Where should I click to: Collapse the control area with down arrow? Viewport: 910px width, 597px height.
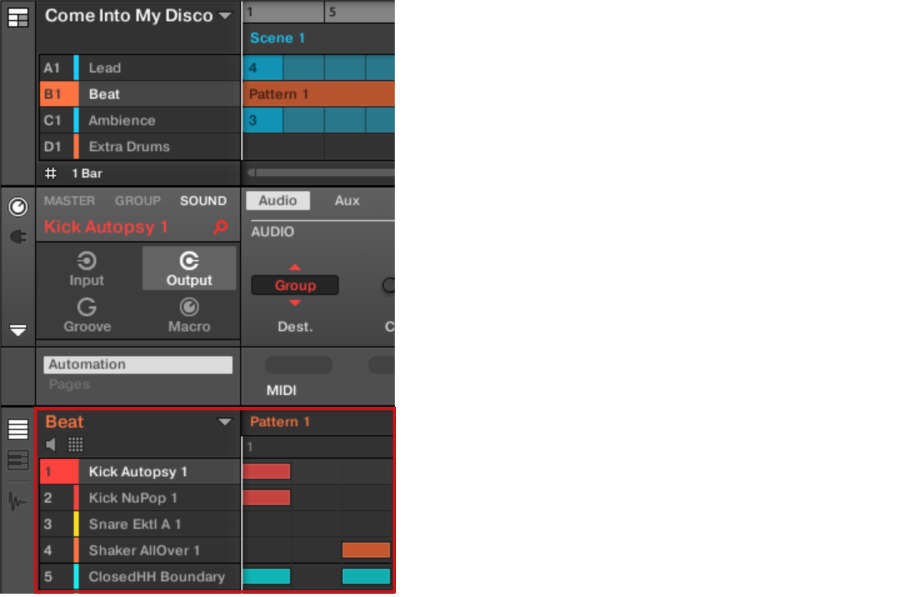[x=18, y=330]
